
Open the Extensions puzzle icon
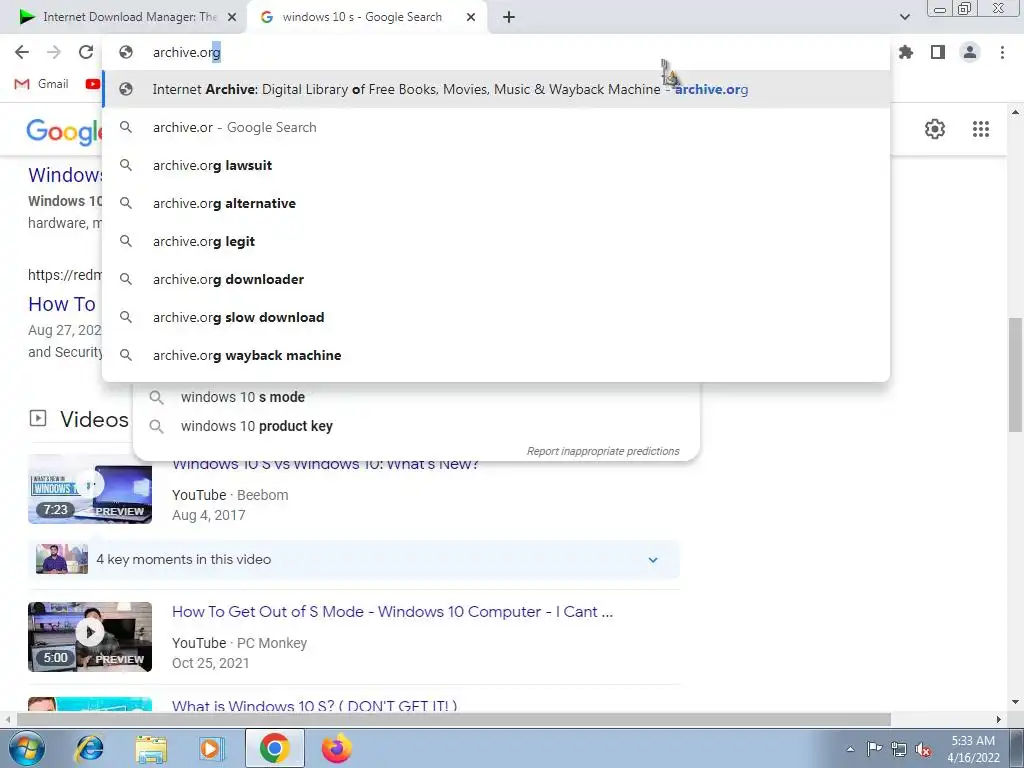[x=906, y=52]
